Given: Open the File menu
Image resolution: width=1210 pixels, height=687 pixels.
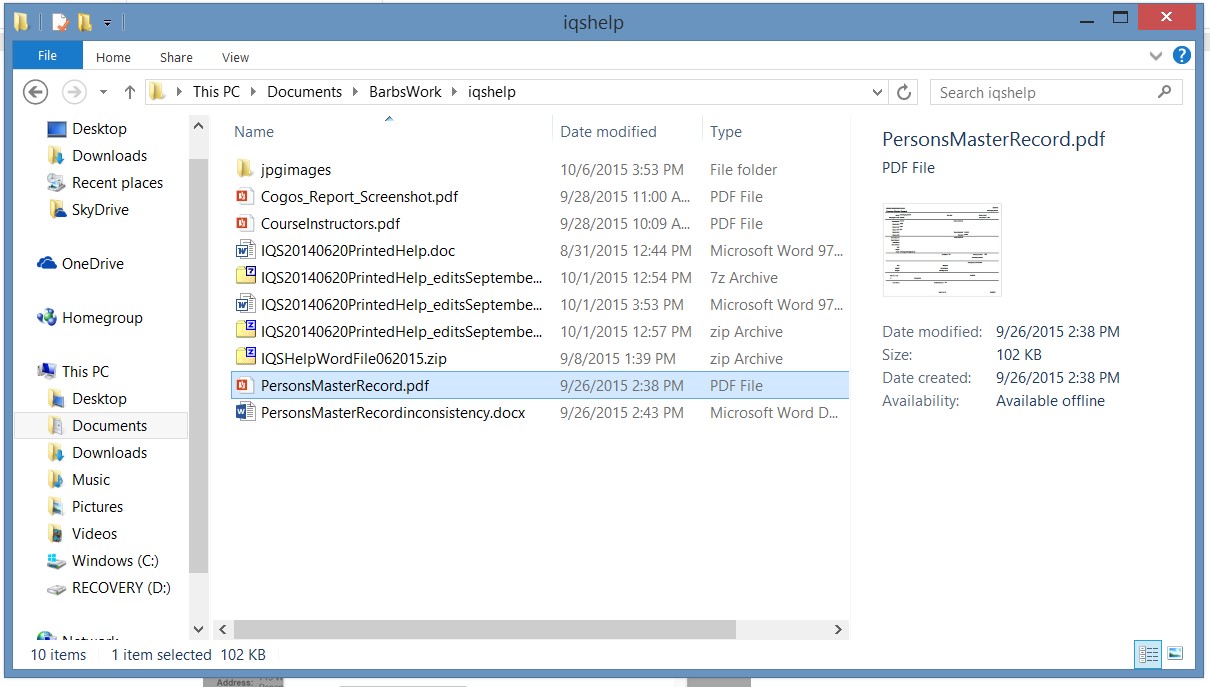Looking at the screenshot, I should (x=47, y=56).
